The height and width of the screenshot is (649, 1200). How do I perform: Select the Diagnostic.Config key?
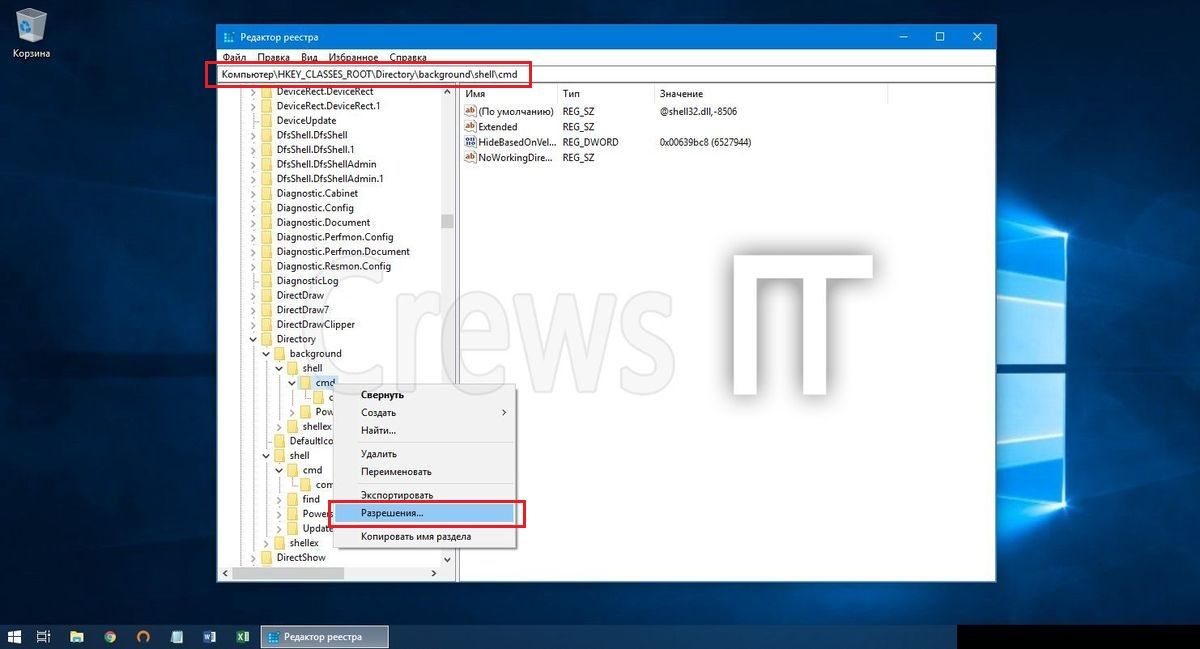315,208
